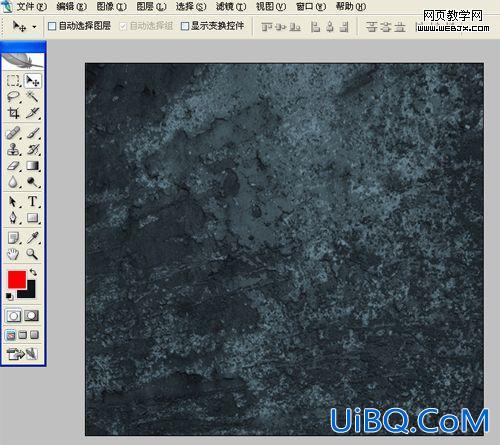This screenshot has height=445, width=500.
Task: Open the 图层 menu
Action: point(151,6)
